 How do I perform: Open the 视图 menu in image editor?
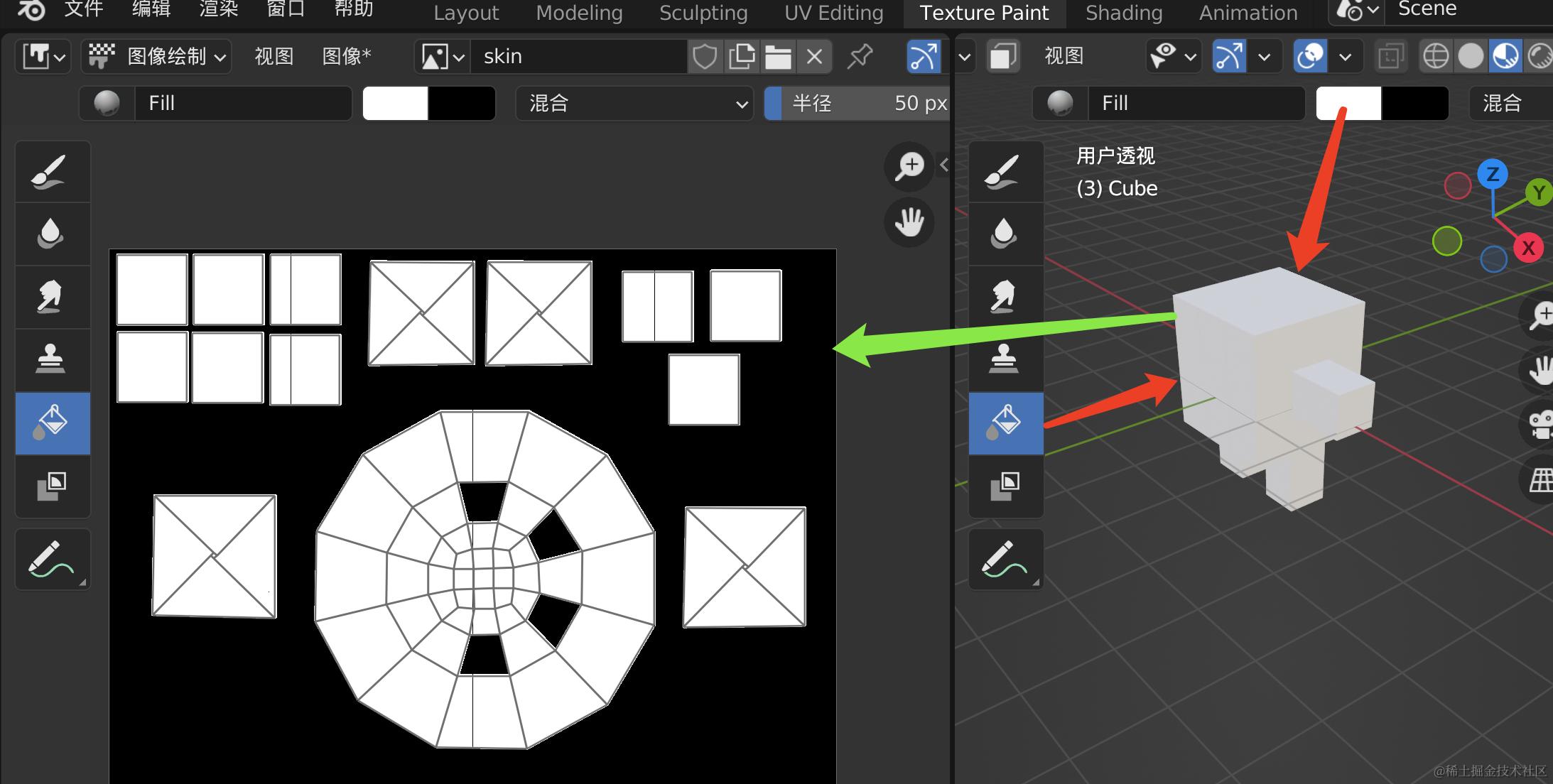tap(274, 57)
